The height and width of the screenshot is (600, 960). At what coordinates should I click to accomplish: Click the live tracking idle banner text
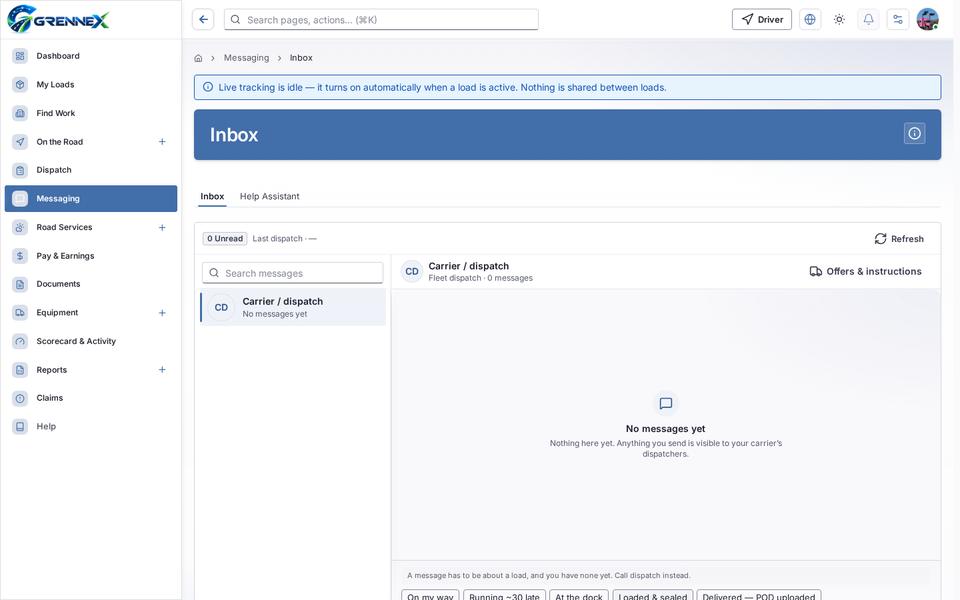point(442,88)
